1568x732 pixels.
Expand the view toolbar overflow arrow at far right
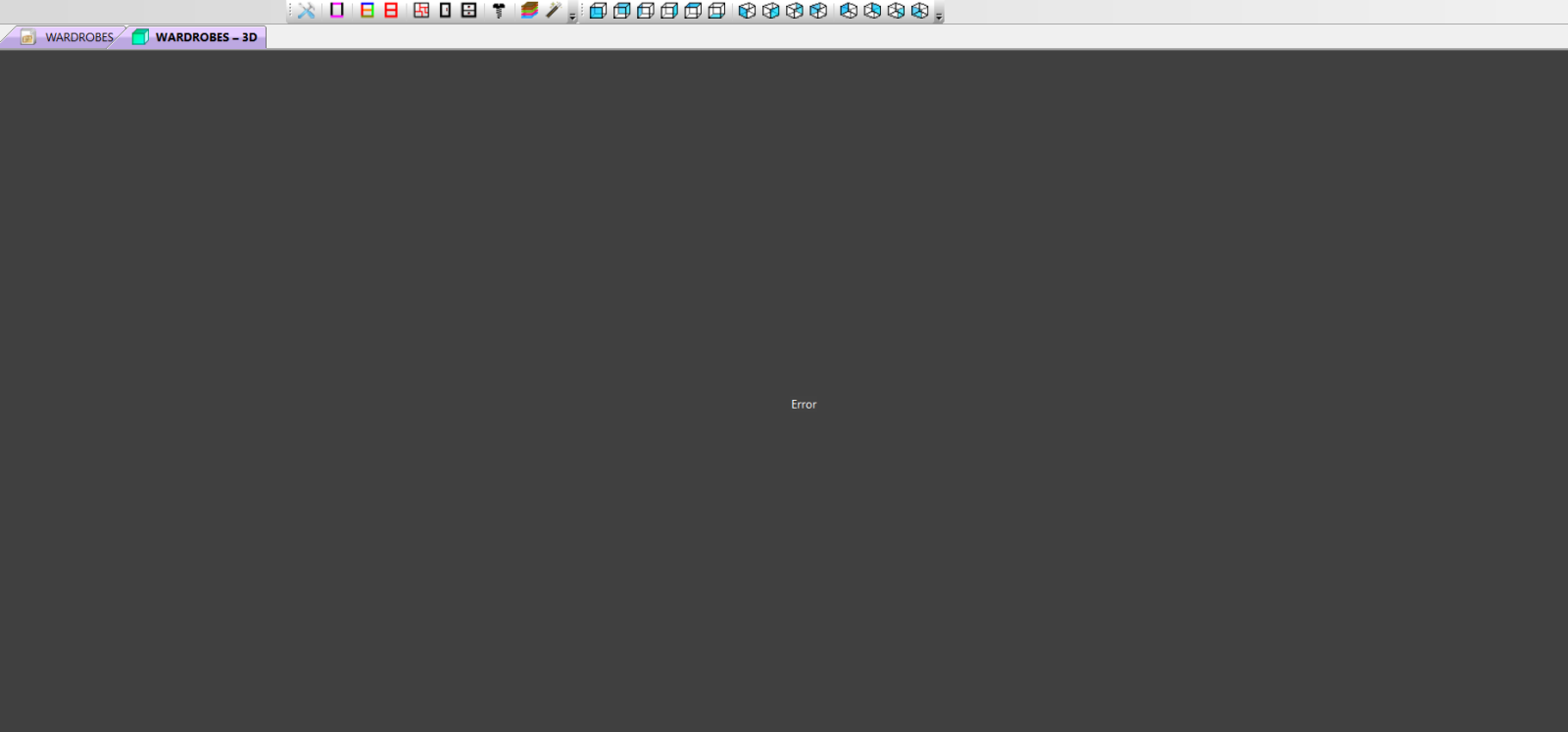click(x=938, y=17)
